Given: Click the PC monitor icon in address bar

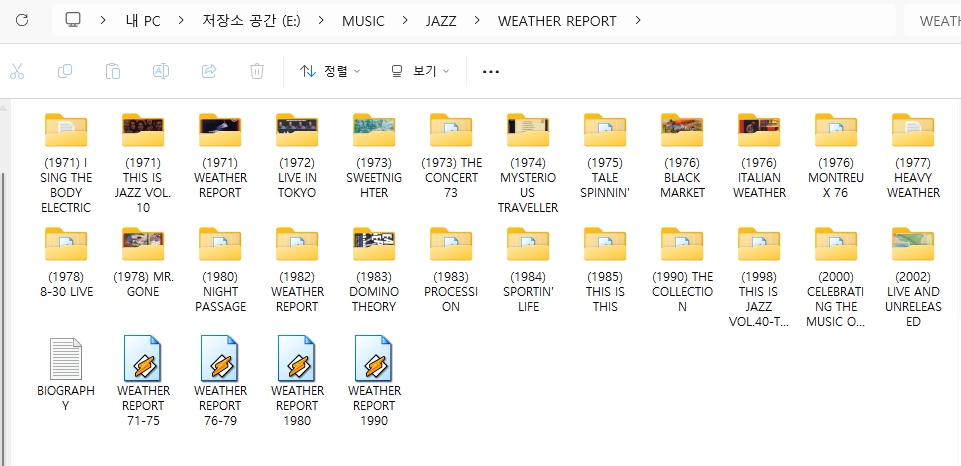Looking at the screenshot, I should click(x=73, y=20).
